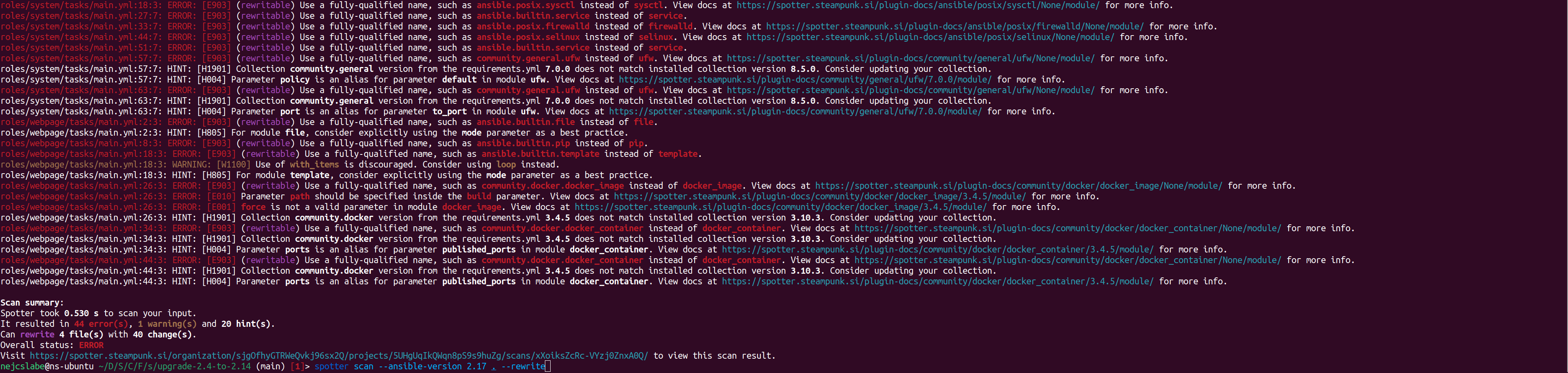This screenshot has height=373, width=1568.
Task: Open ufw 7.0.0 docs link in to_port alias hint
Action: click(x=795, y=112)
